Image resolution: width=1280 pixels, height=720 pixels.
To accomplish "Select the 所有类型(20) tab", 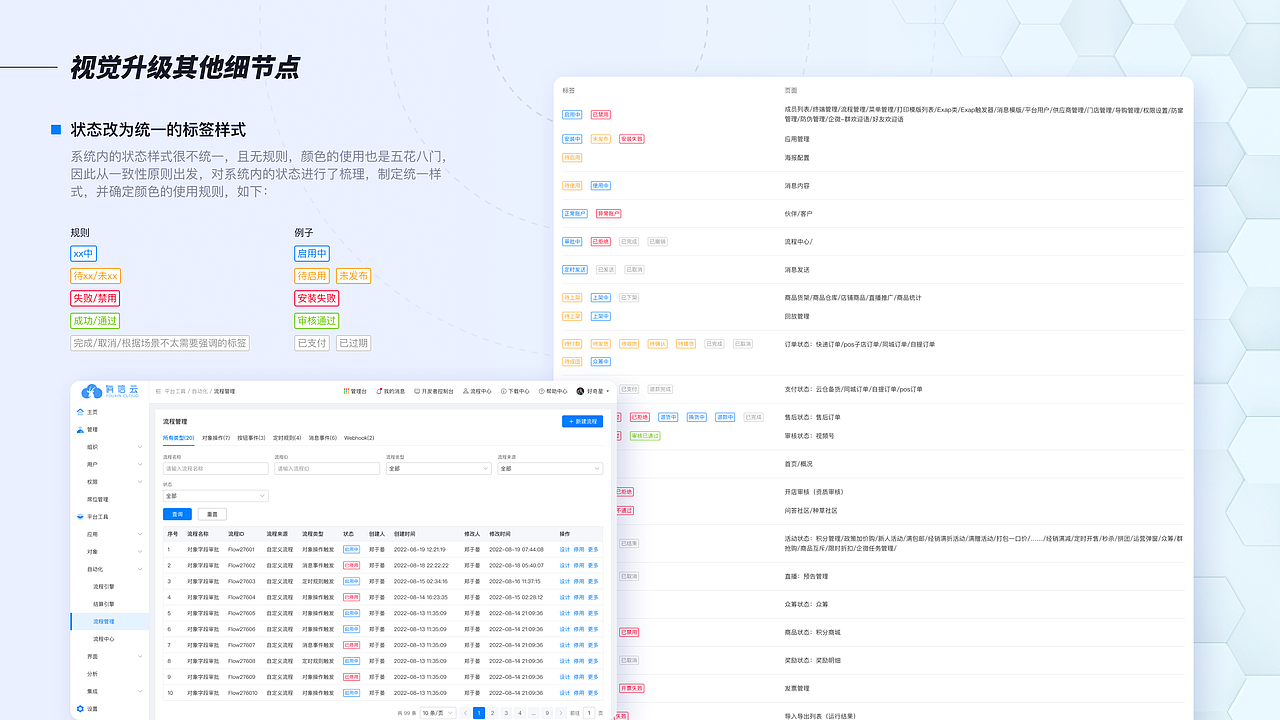I will [x=178, y=437].
